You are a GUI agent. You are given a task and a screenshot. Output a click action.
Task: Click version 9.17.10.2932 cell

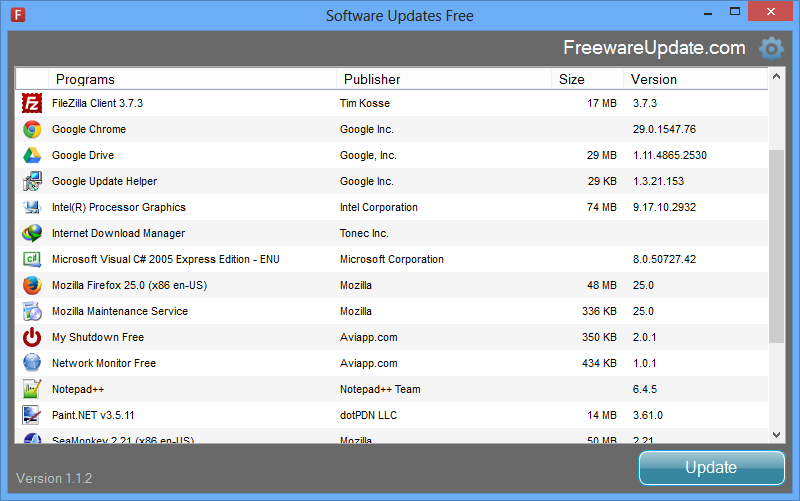[x=664, y=207]
